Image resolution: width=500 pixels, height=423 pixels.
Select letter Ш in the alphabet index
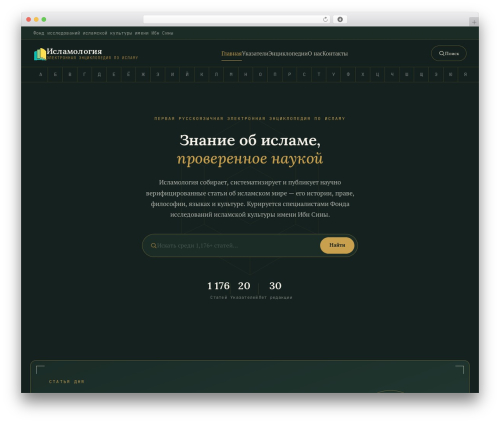click(407, 74)
